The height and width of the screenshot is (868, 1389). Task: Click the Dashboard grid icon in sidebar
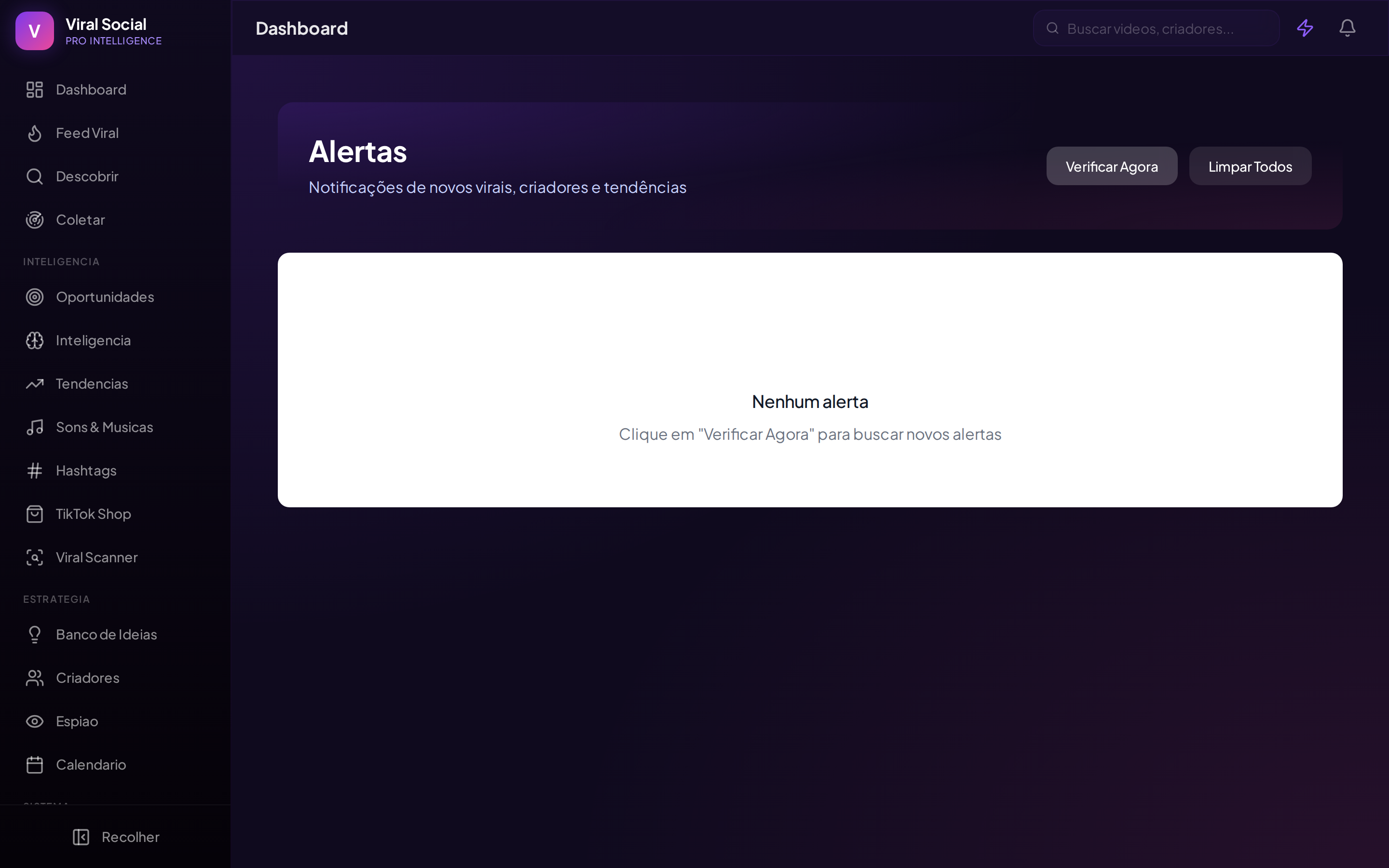tap(34, 90)
